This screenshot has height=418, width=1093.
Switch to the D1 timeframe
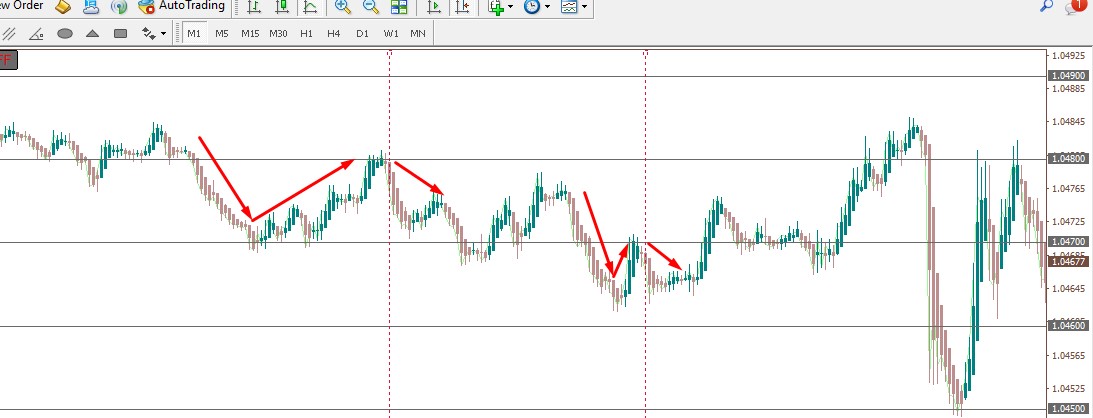tap(362, 33)
